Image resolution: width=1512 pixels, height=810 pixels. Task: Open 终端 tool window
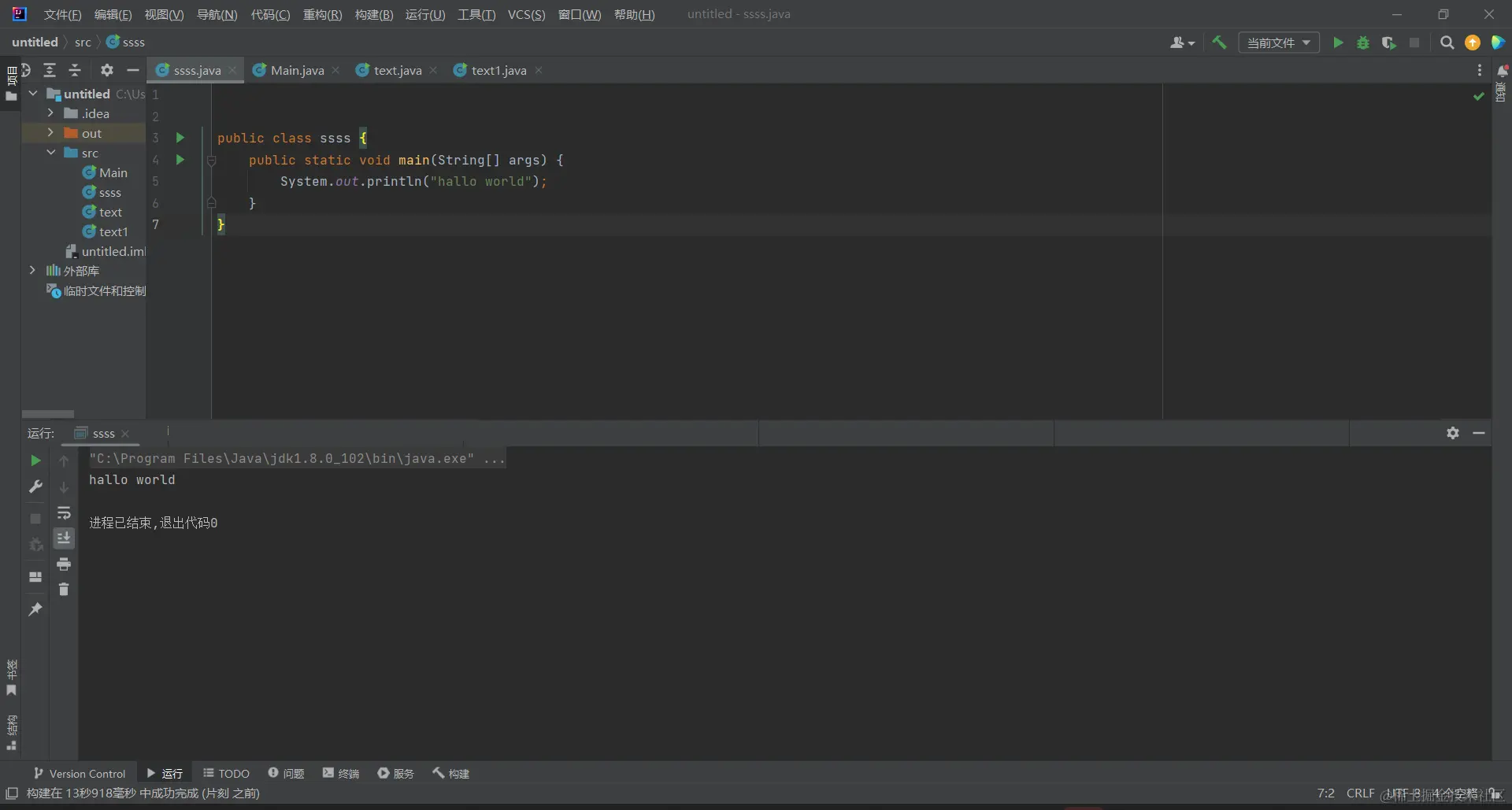click(x=341, y=773)
